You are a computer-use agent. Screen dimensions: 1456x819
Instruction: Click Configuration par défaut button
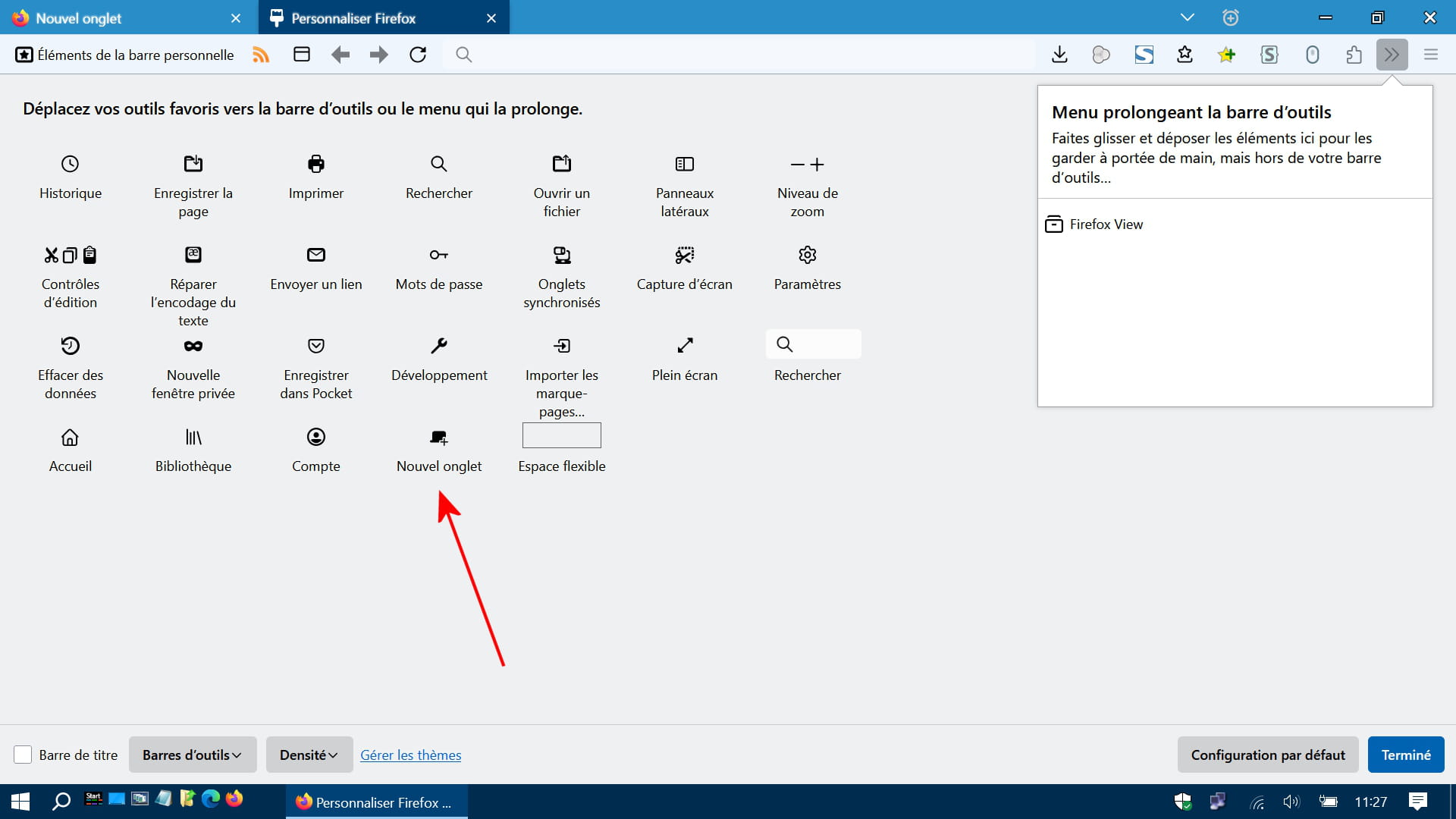1268,755
